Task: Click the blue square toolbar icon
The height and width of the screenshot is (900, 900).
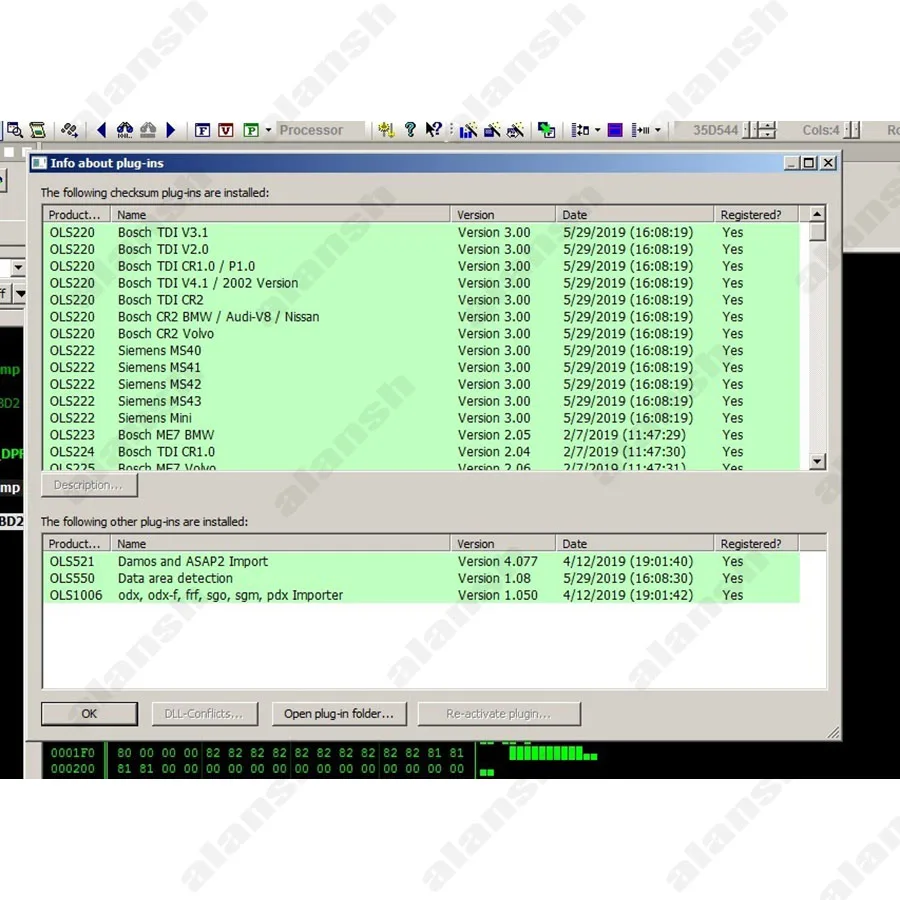Action: pos(615,130)
